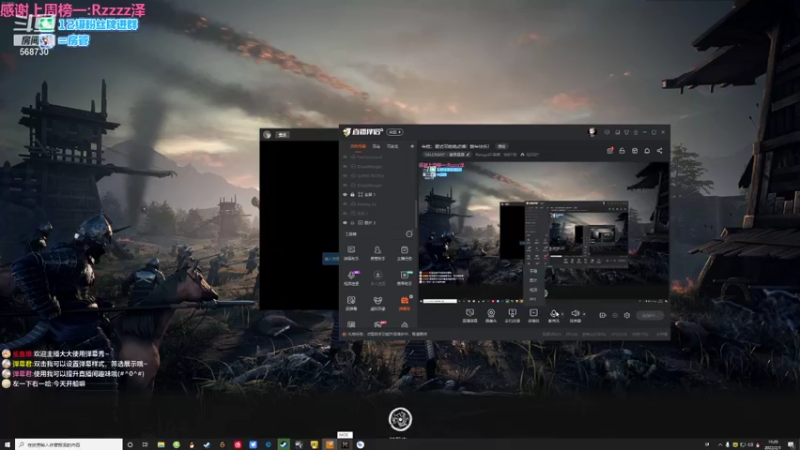This screenshot has width=800, height=450.
Task: Select the 图片 2 source row
Action: pyautogui.click(x=378, y=223)
